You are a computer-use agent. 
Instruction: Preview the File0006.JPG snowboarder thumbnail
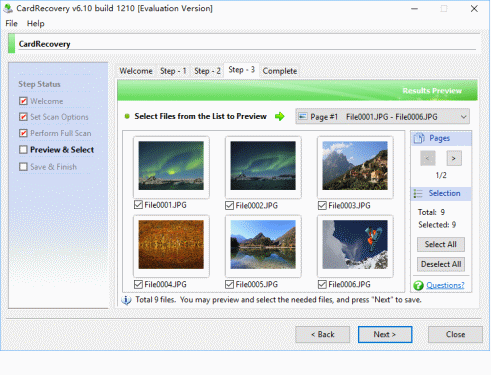pyautogui.click(x=355, y=244)
